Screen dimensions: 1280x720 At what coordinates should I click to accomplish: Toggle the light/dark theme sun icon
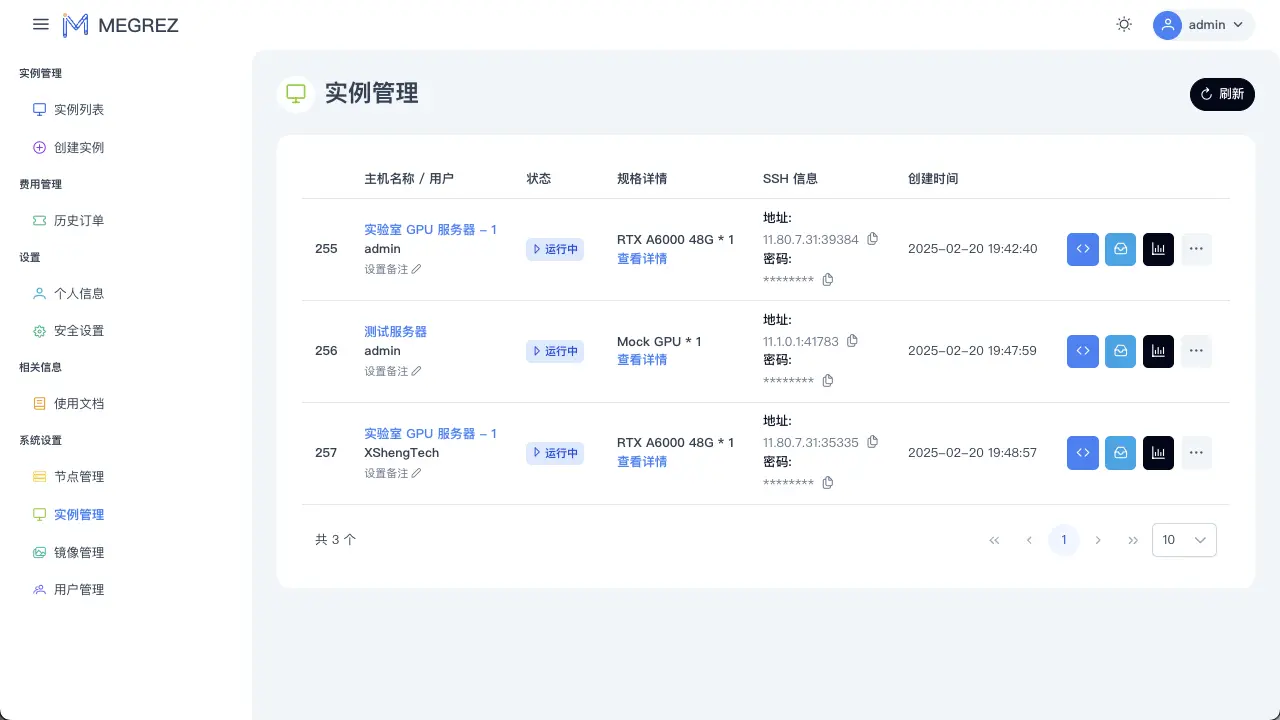(x=1124, y=25)
